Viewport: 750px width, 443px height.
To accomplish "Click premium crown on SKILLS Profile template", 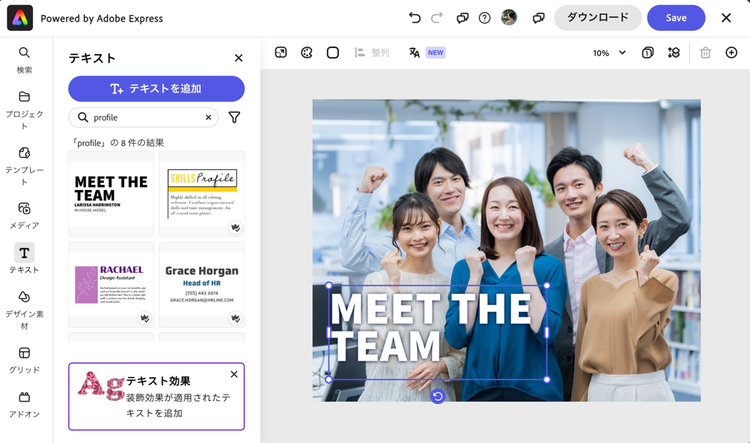I will pyautogui.click(x=235, y=227).
